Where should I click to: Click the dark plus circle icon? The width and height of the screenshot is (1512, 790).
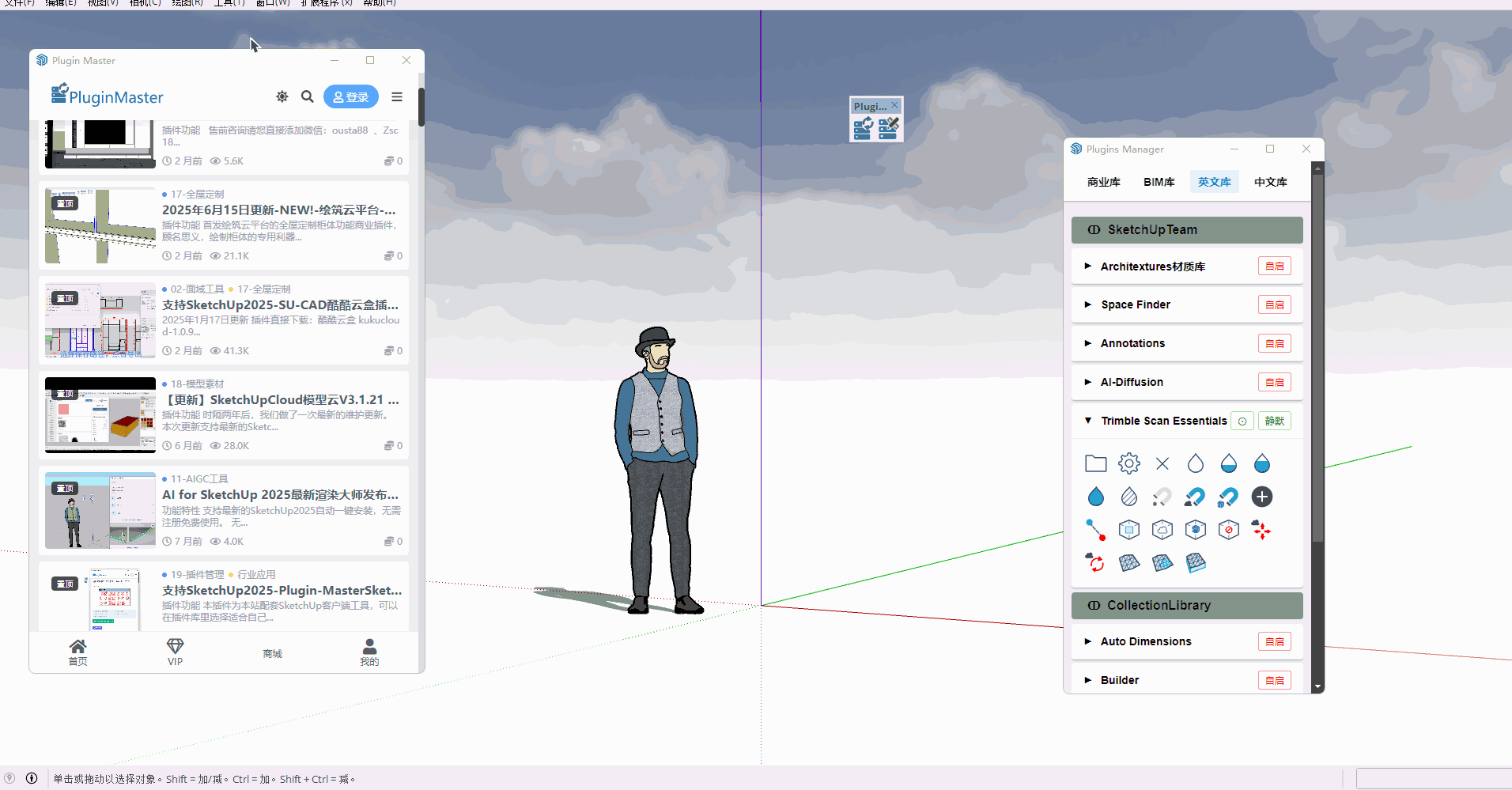click(1261, 497)
